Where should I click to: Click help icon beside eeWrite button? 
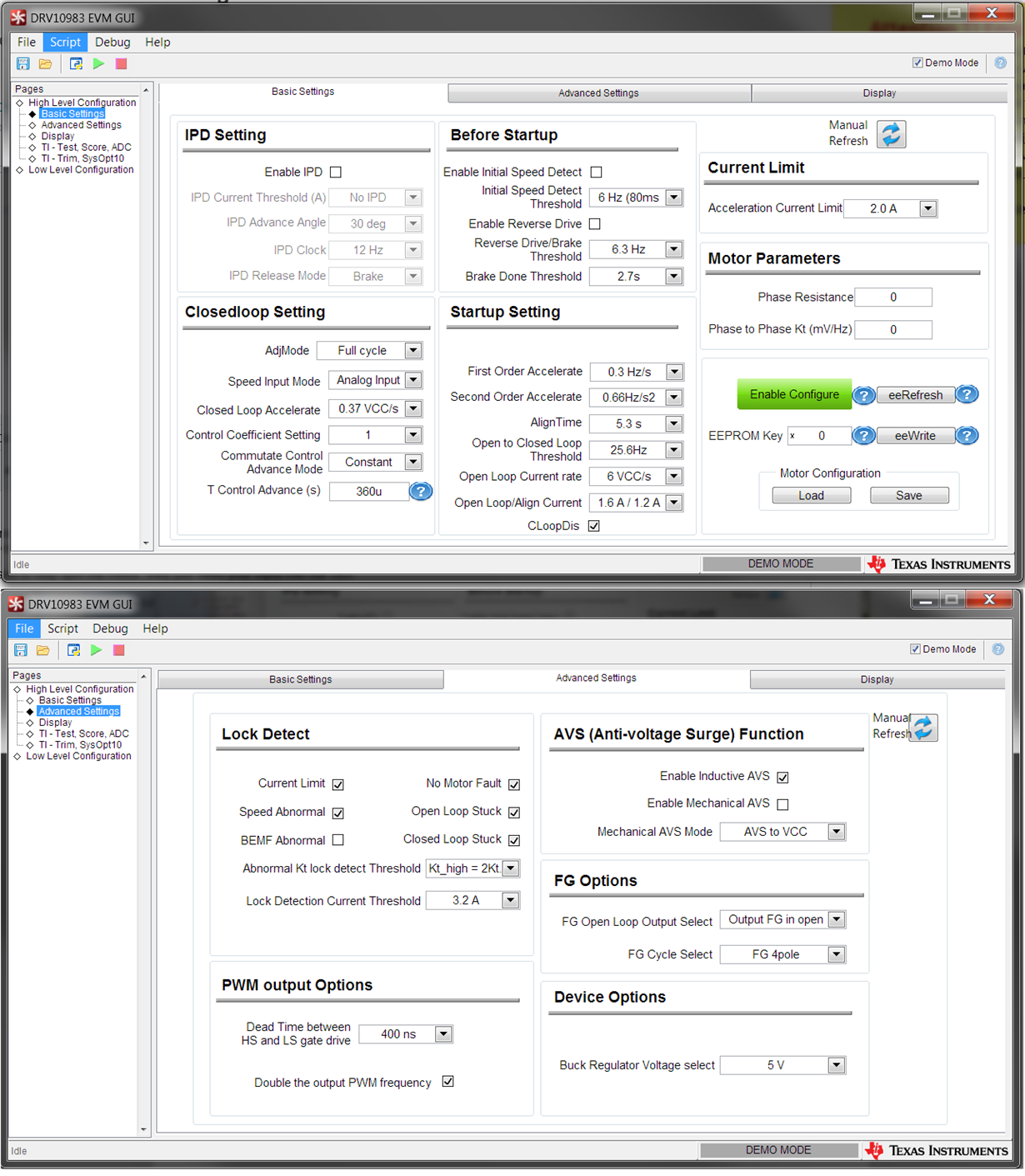pos(967,435)
